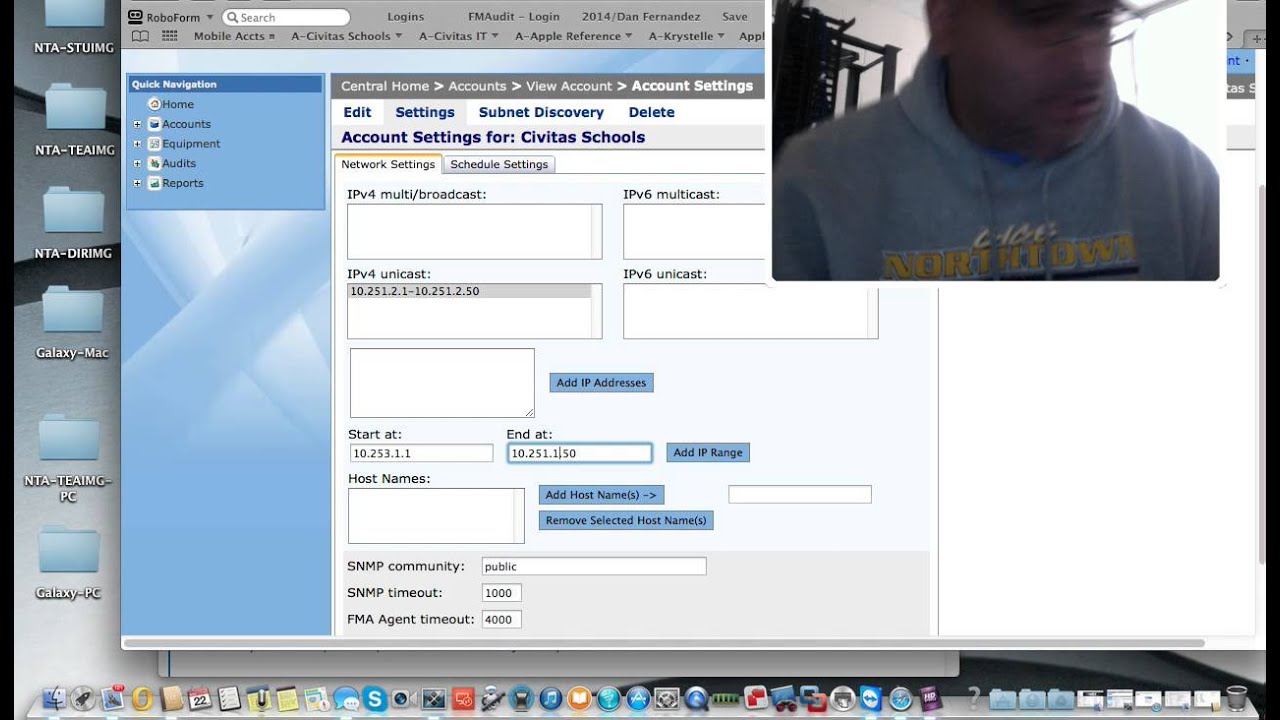
Task: Open the Settings account menu
Action: [x=425, y=112]
